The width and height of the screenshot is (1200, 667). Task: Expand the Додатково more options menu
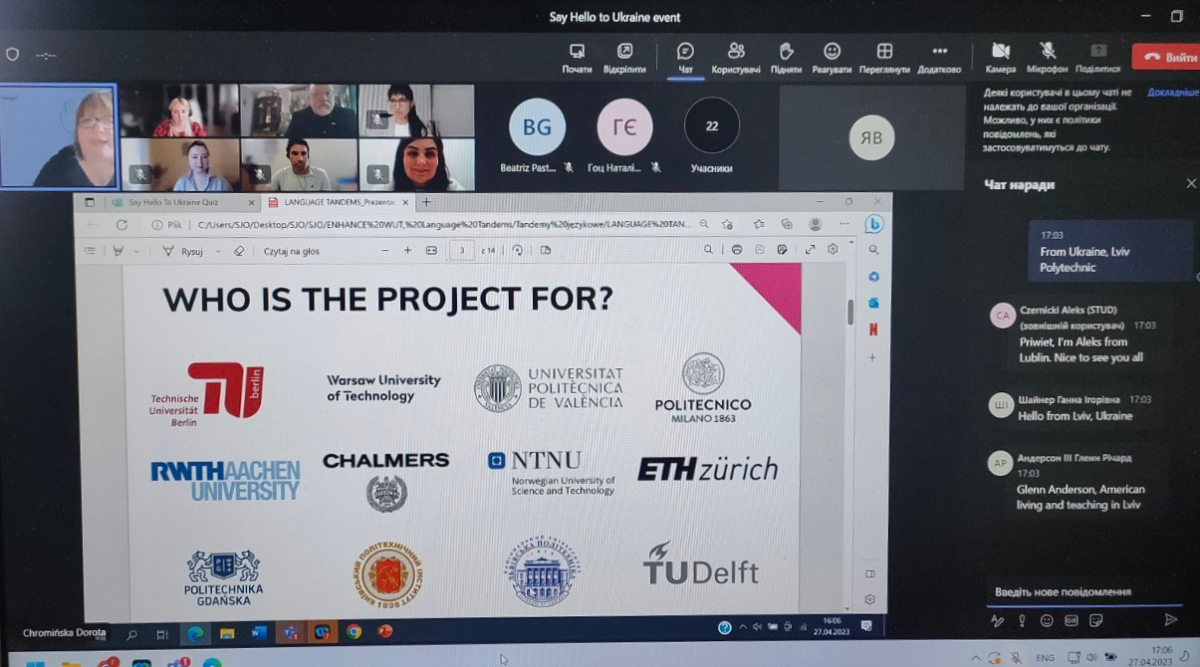pos(939,52)
